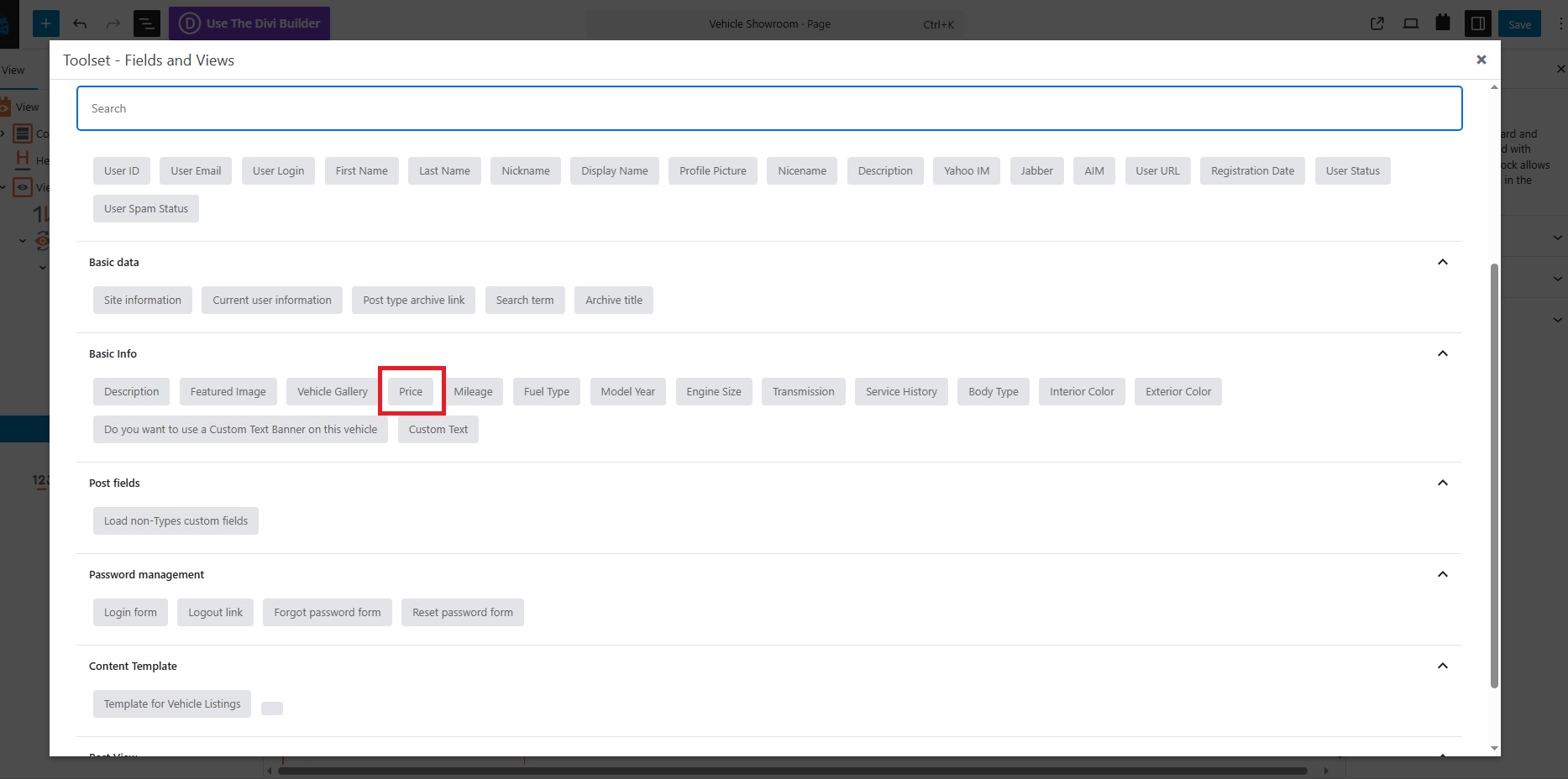Choose the Body Type field
This screenshot has width=1568, height=779.
994,391
